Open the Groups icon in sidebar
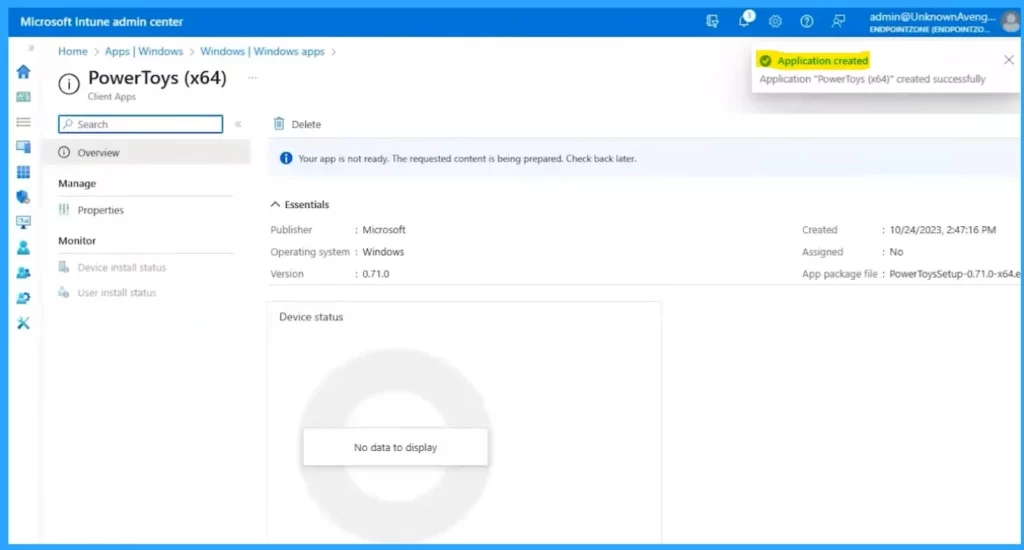The image size is (1024, 550). (24, 272)
